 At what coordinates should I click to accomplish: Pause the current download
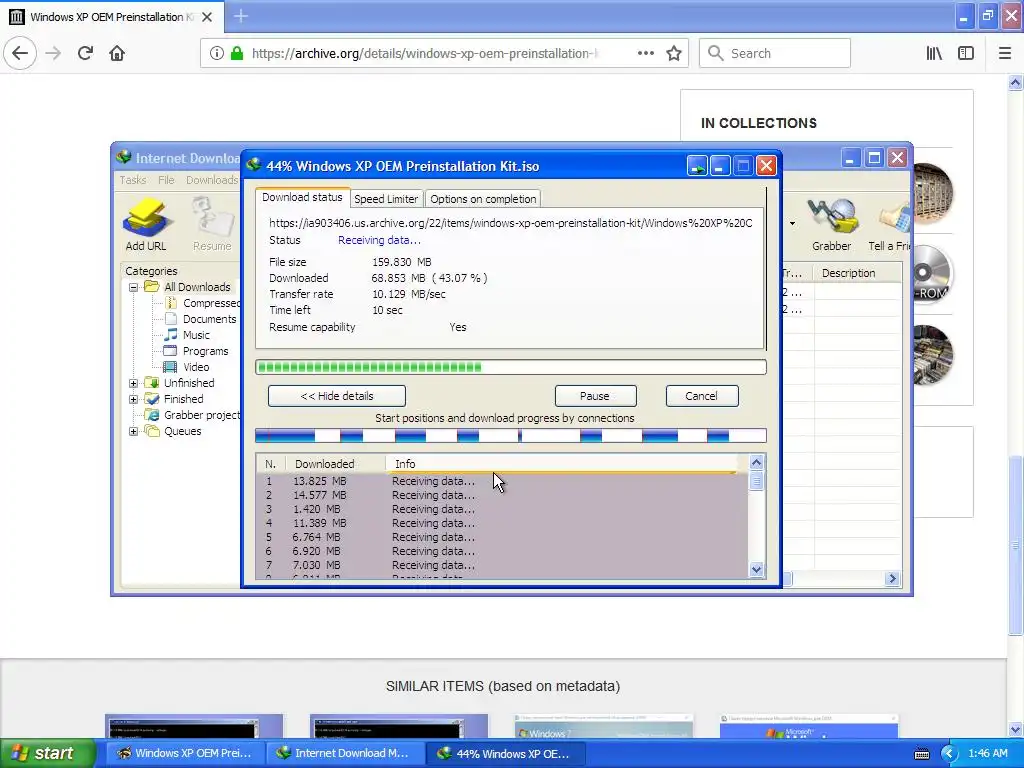[595, 396]
